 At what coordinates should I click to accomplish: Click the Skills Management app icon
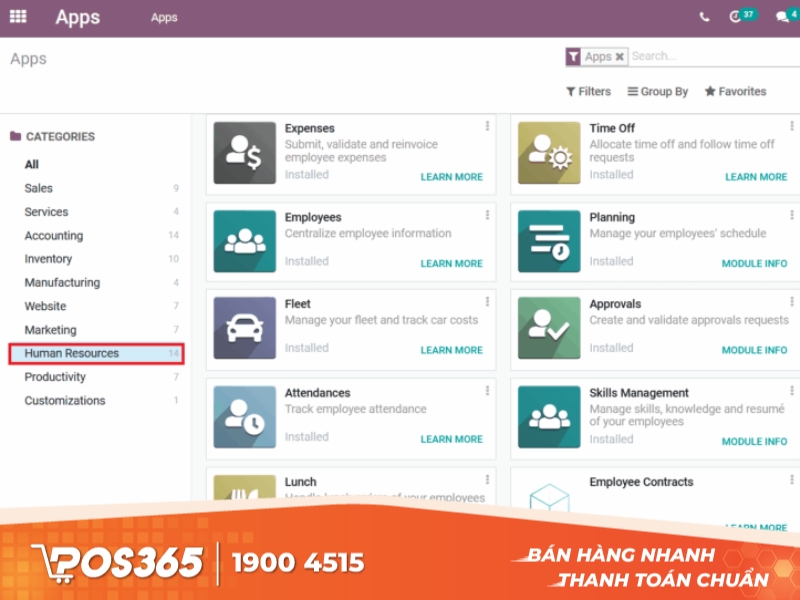click(548, 414)
